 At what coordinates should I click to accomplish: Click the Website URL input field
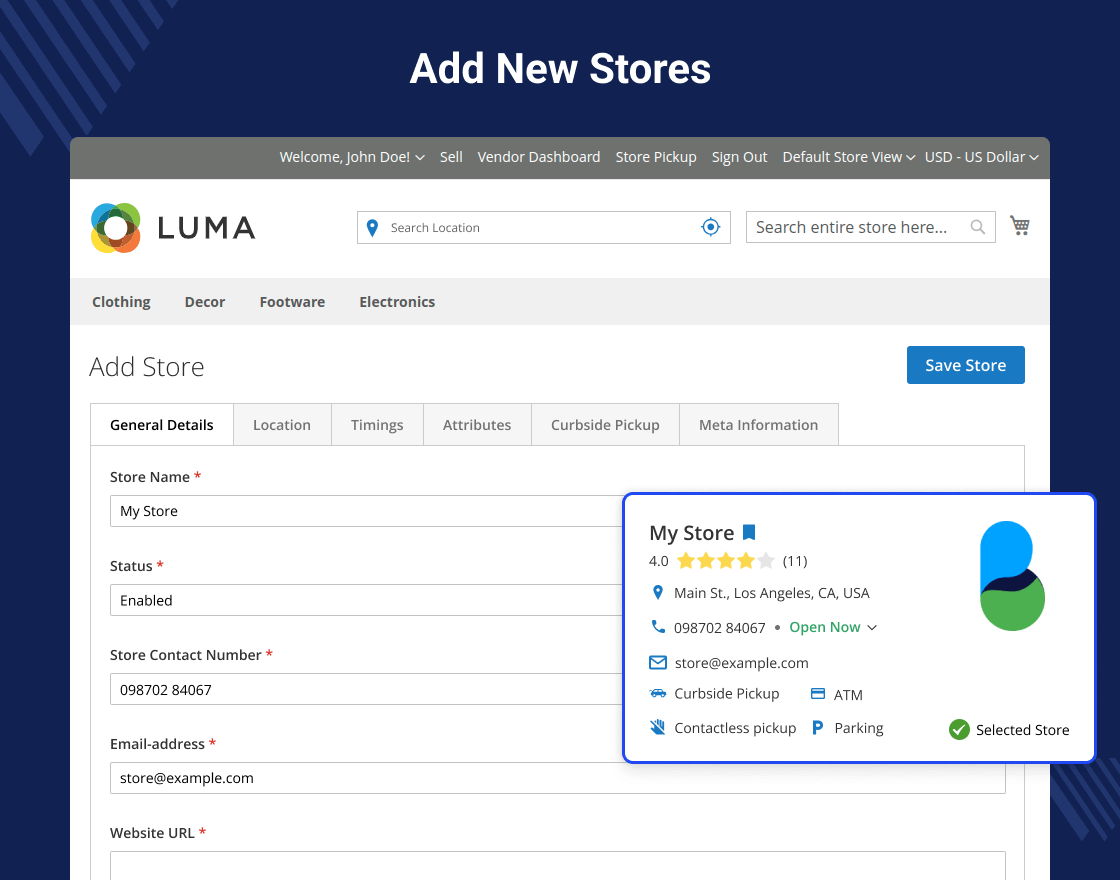point(558,866)
